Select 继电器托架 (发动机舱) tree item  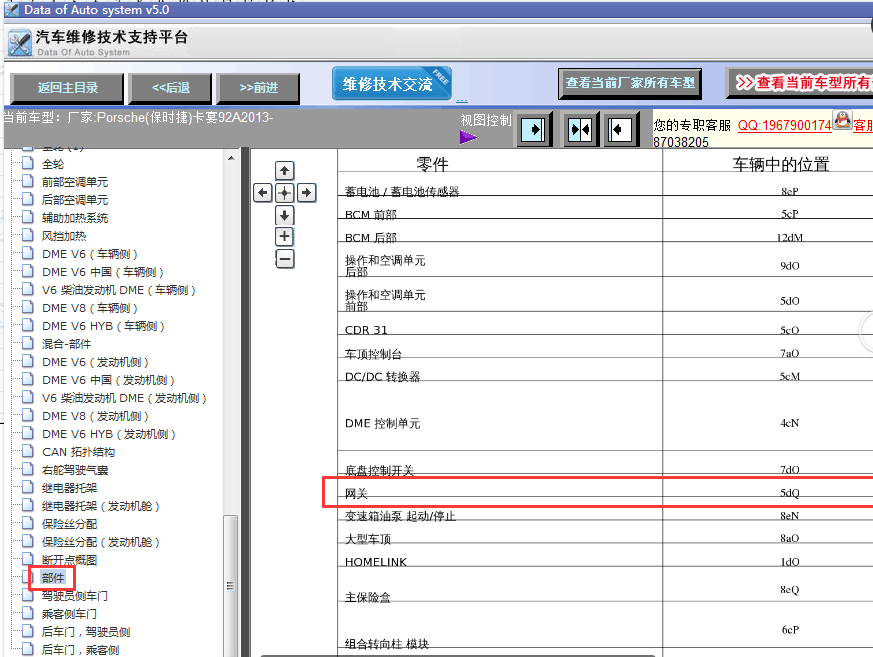tap(100, 506)
